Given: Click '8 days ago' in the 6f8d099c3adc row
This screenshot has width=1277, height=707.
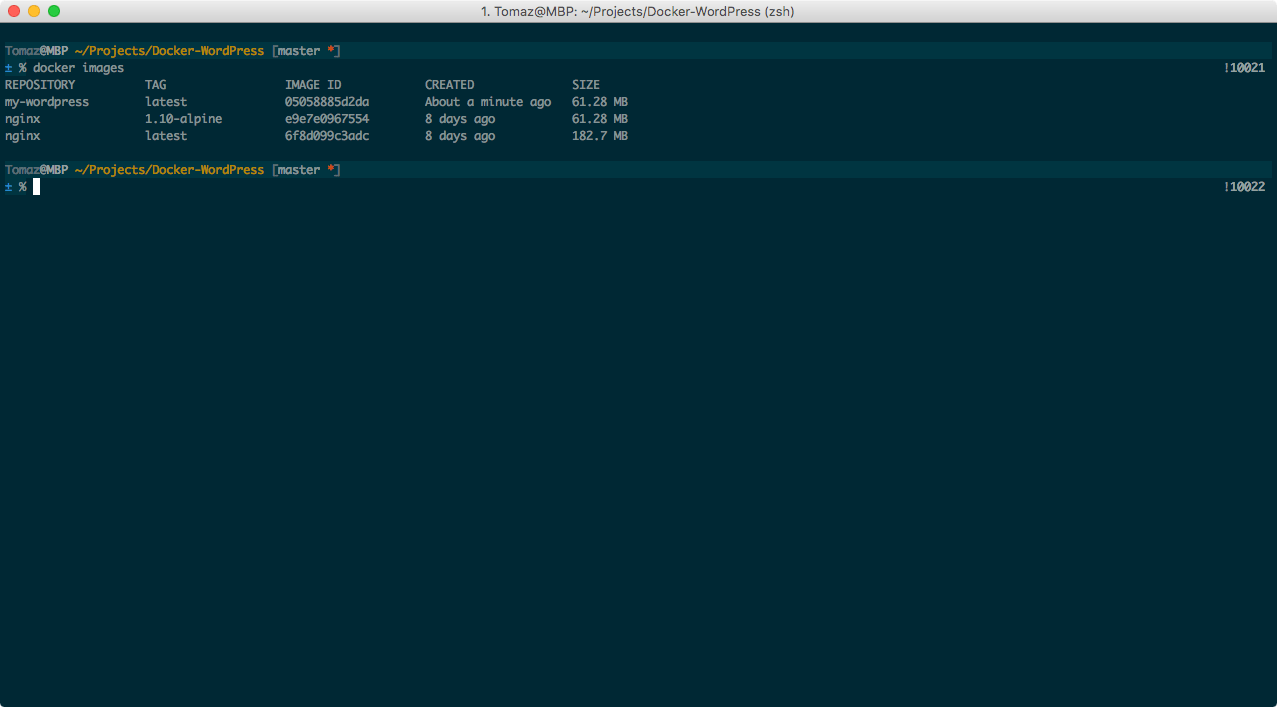Looking at the screenshot, I should click(x=460, y=136).
